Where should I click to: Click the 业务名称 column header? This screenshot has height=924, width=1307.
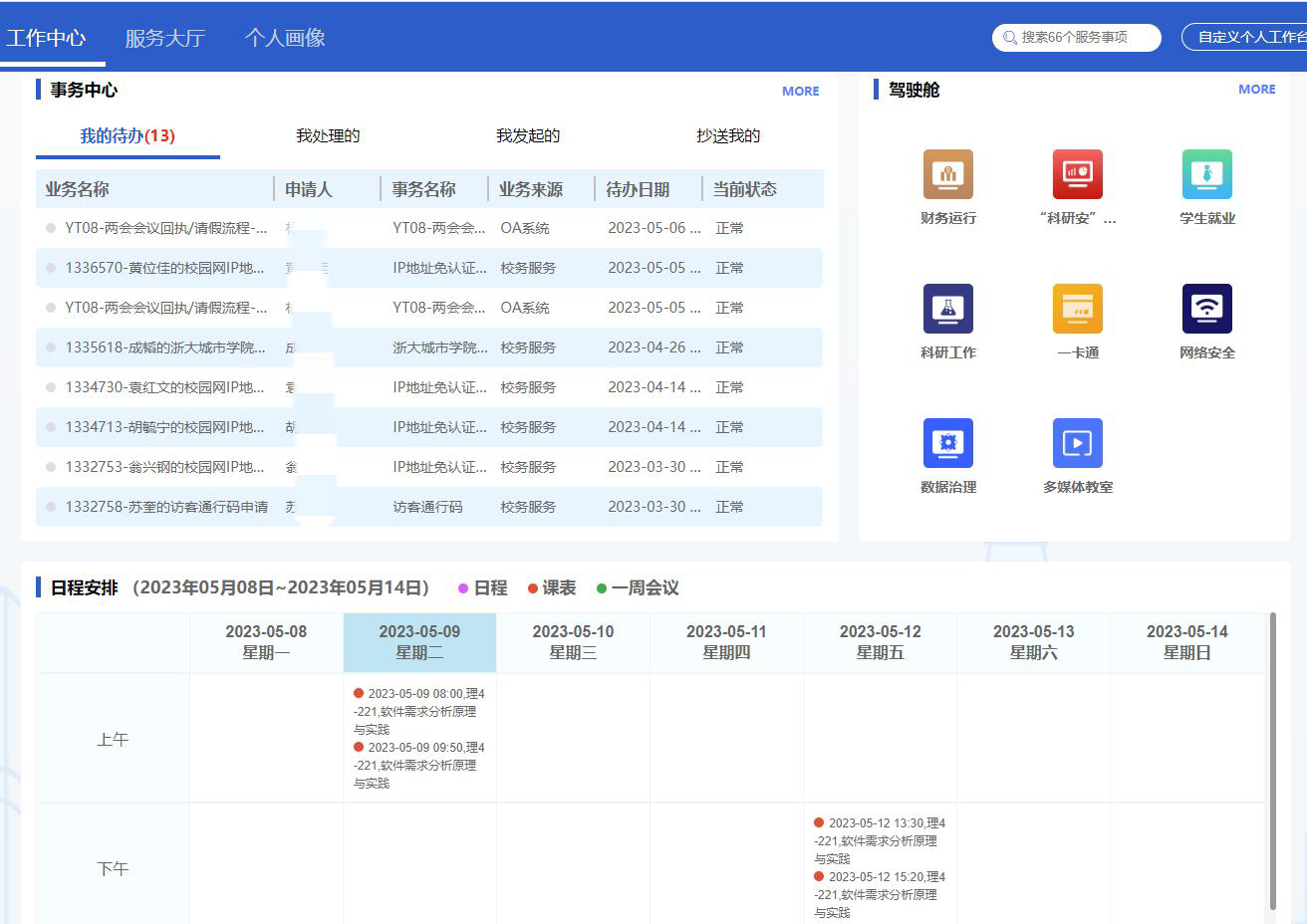coord(77,189)
